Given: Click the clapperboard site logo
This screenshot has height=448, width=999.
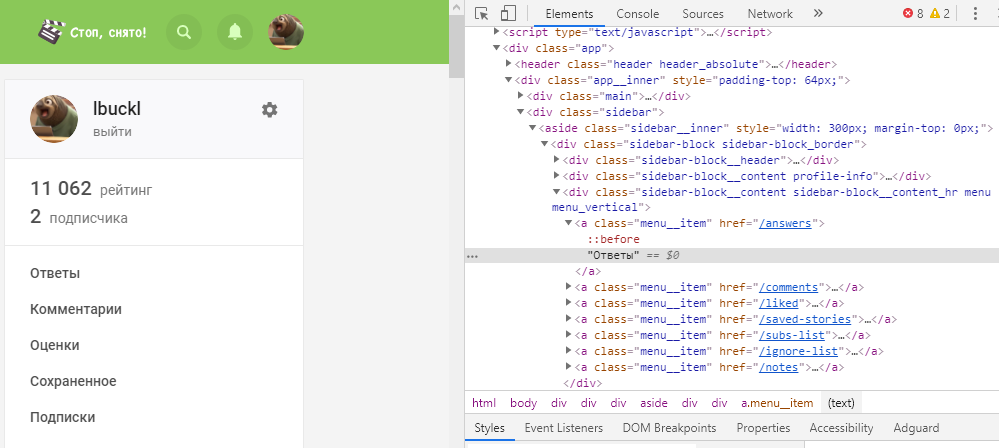Looking at the screenshot, I should pyautogui.click(x=50, y=32).
